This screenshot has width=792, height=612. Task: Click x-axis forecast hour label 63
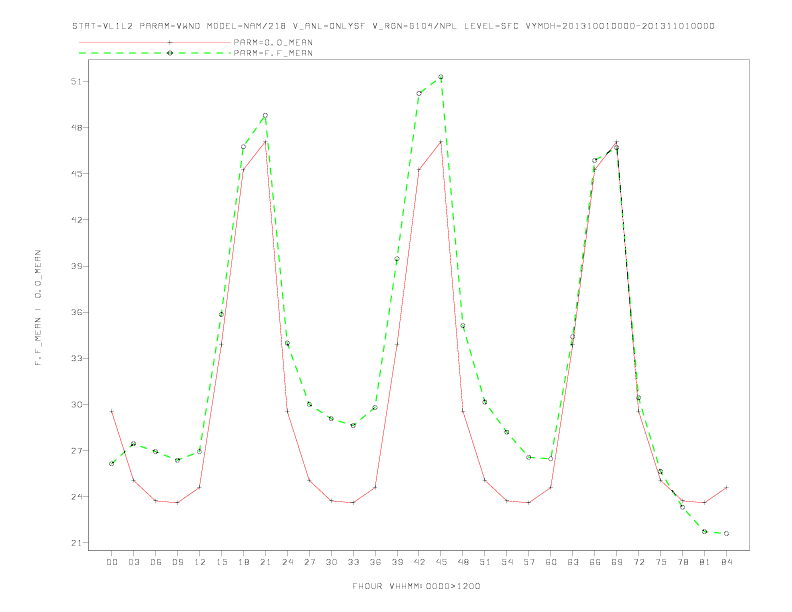[573, 562]
